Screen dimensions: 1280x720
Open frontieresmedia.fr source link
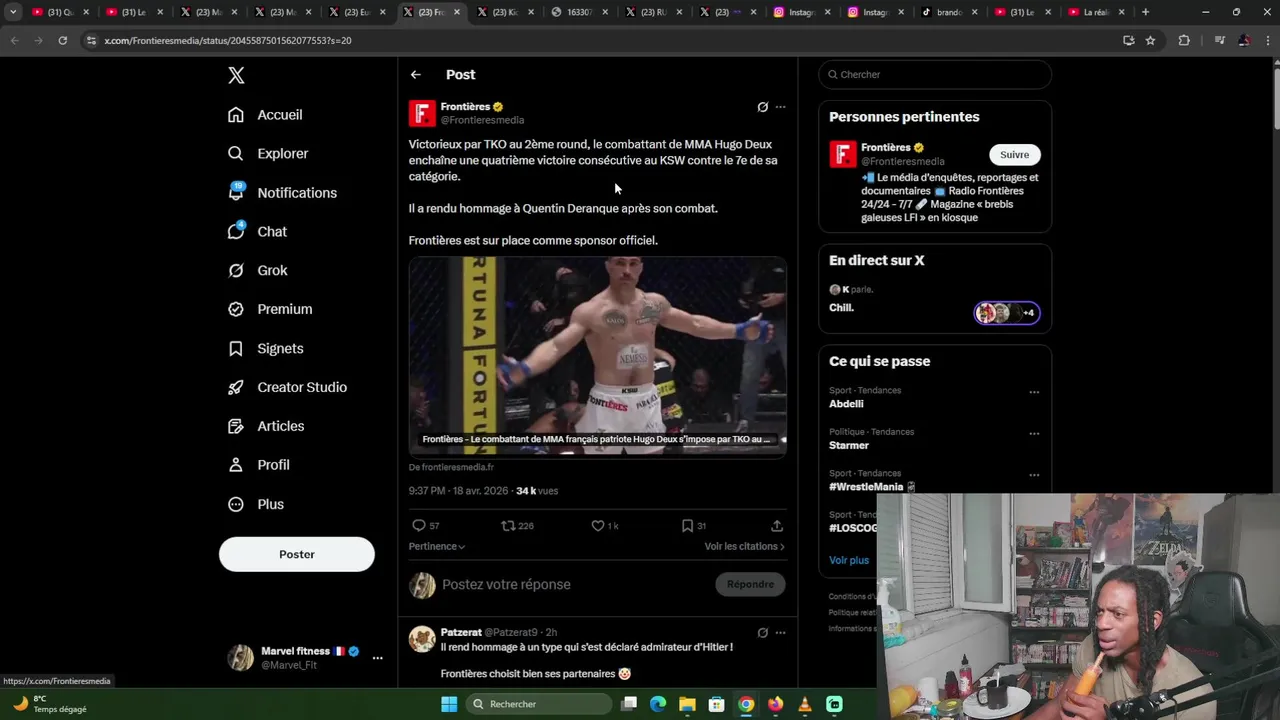pos(451,467)
